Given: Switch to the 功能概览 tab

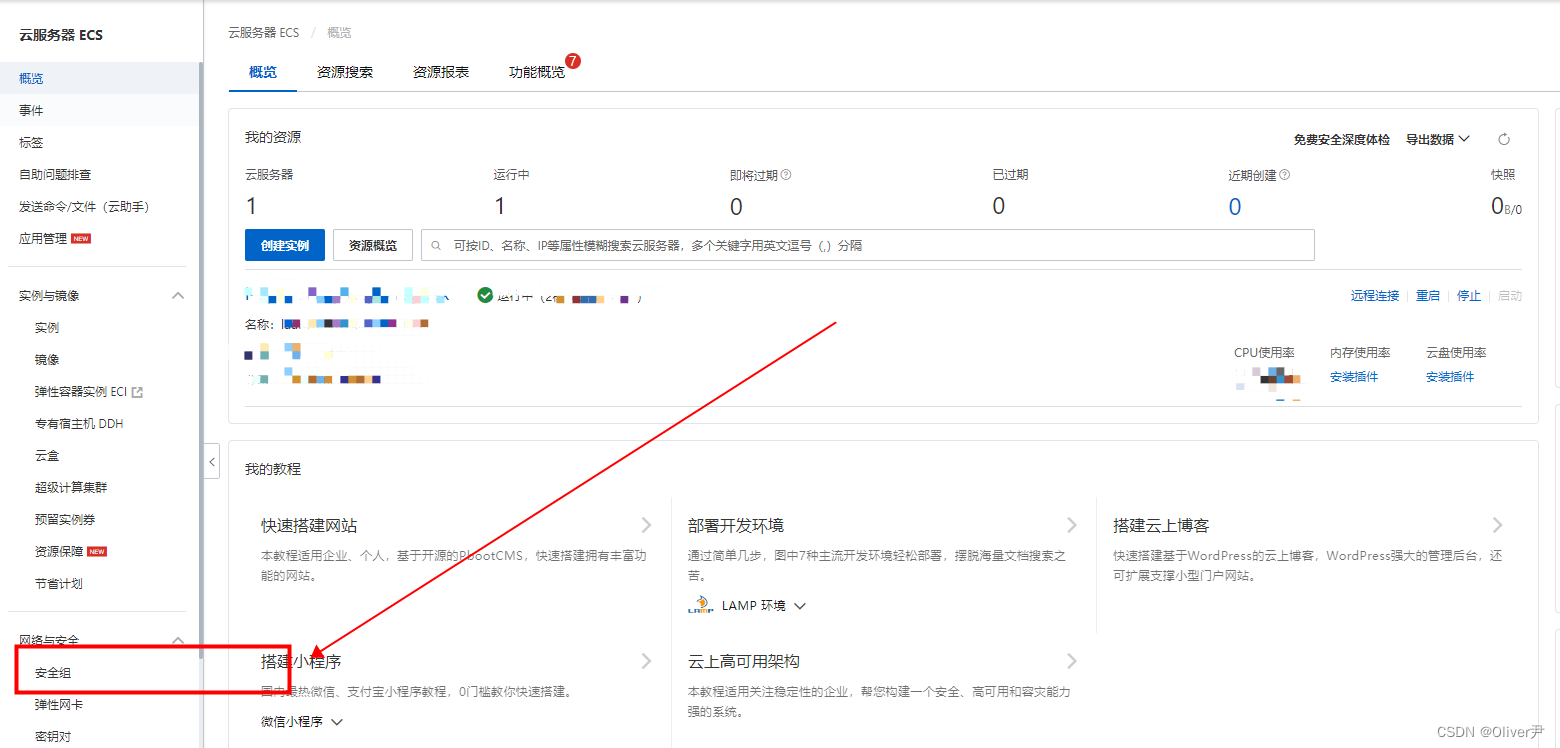Looking at the screenshot, I should point(537,72).
